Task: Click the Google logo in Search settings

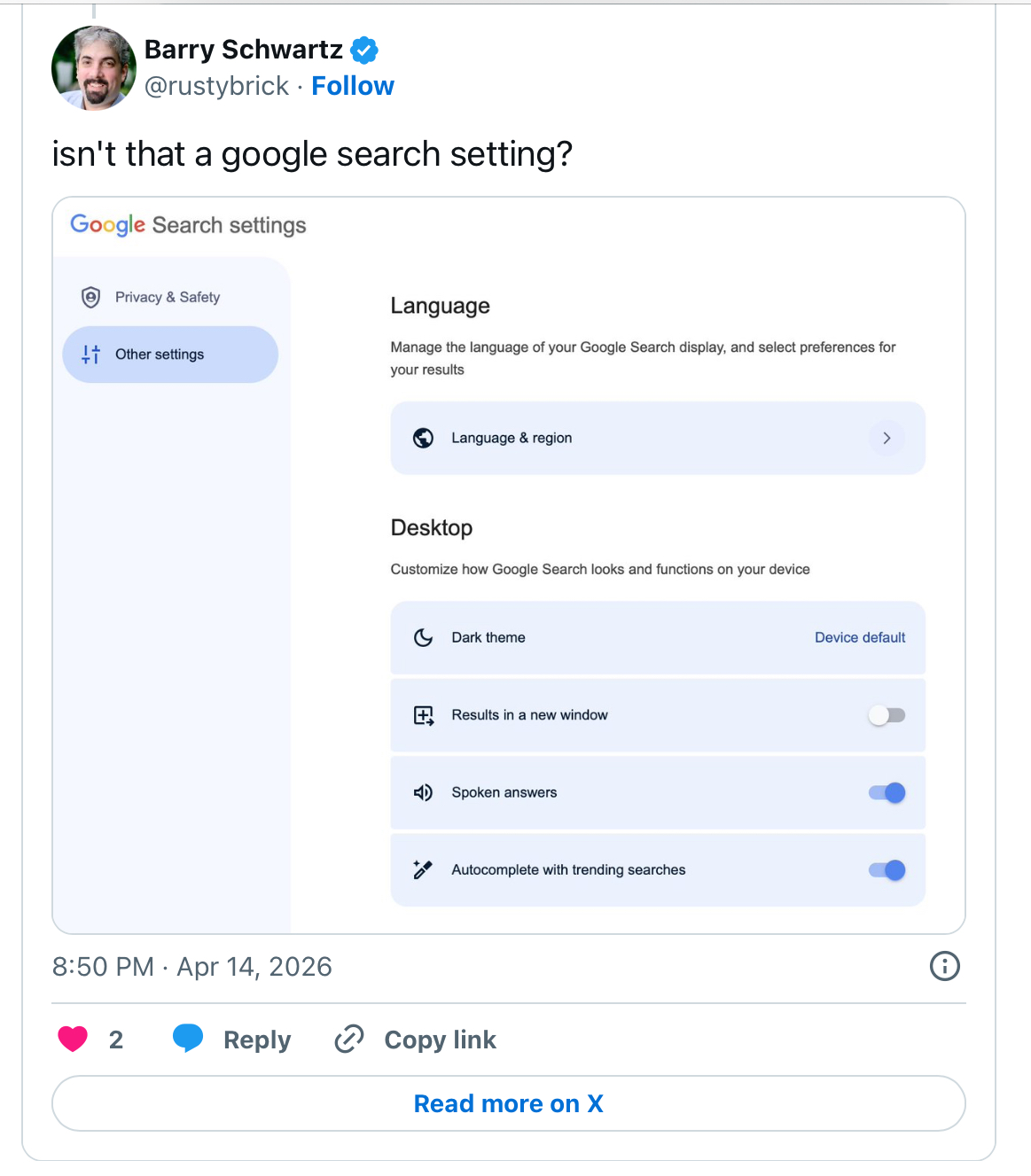Action: 106,224
